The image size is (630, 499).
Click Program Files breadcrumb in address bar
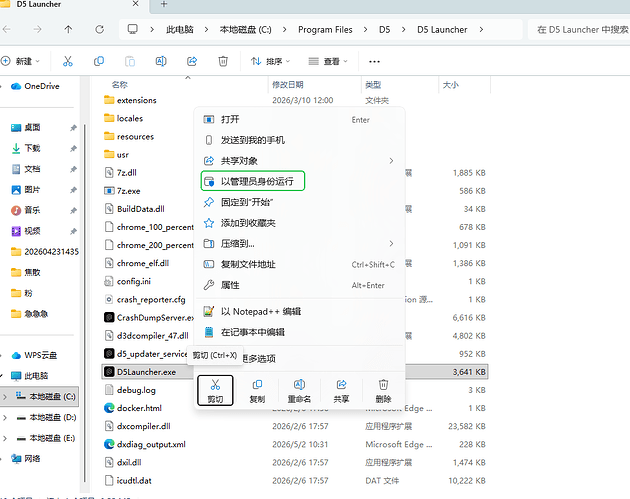pyautogui.click(x=325, y=29)
